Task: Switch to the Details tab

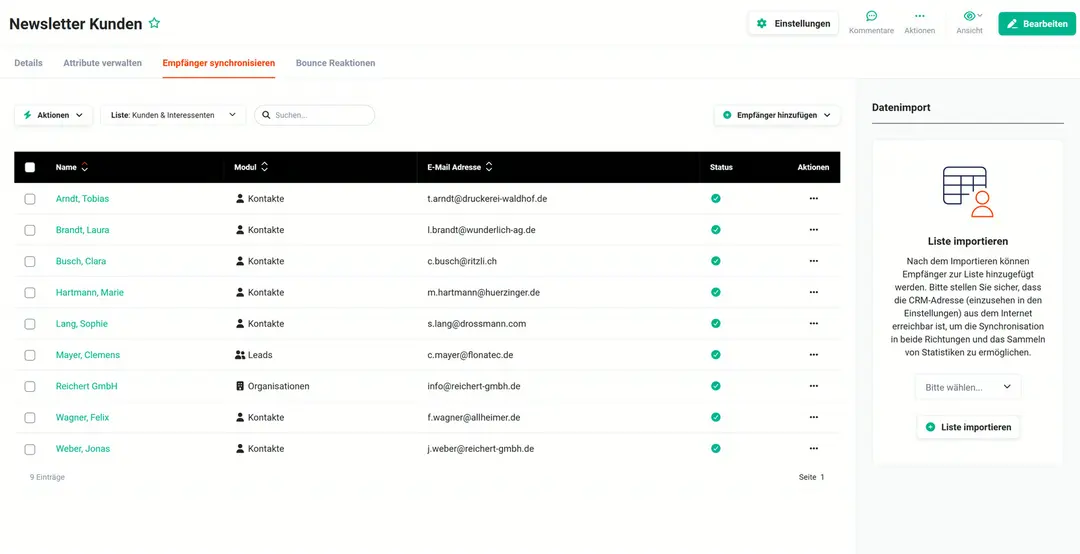Action: [28, 63]
